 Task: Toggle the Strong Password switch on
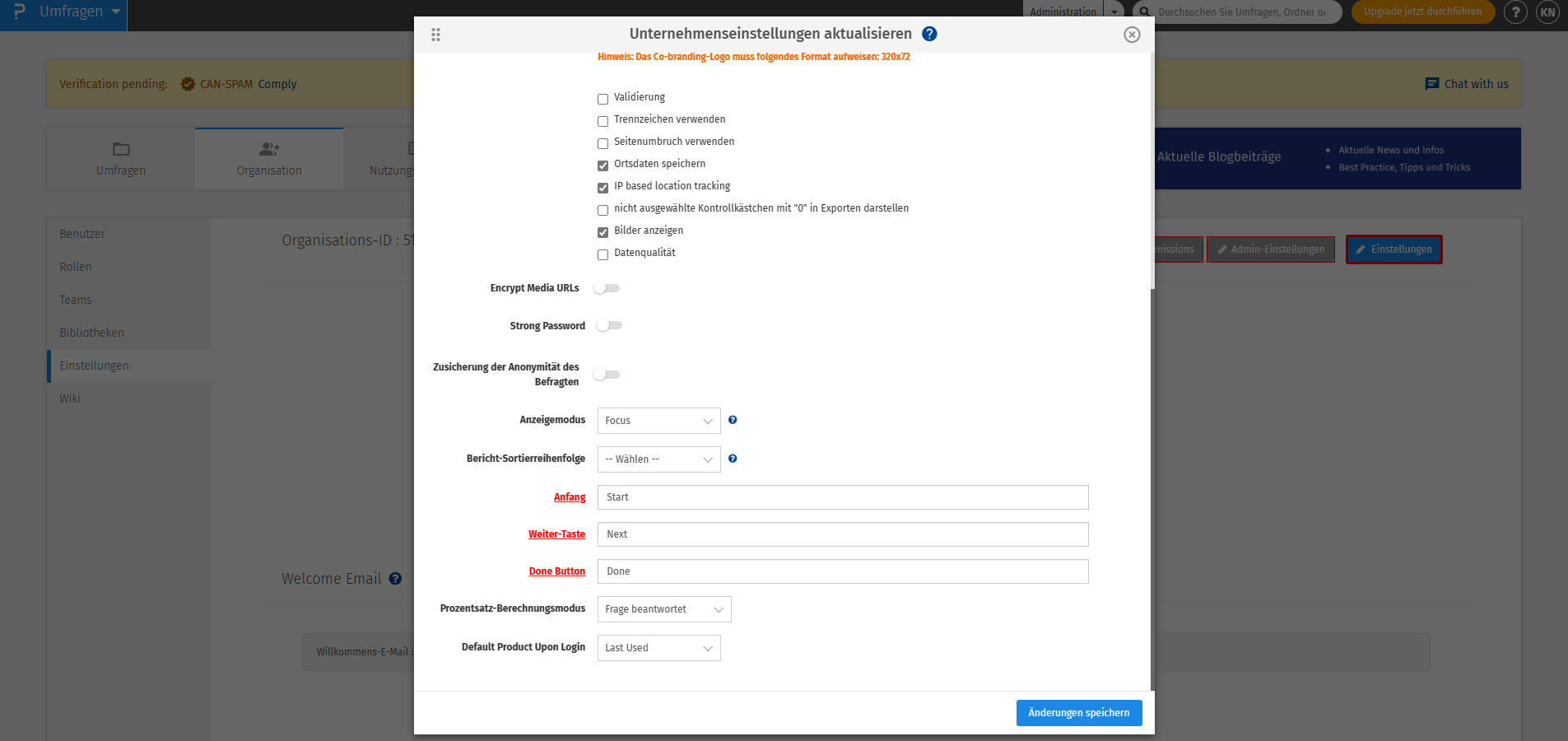click(x=609, y=325)
